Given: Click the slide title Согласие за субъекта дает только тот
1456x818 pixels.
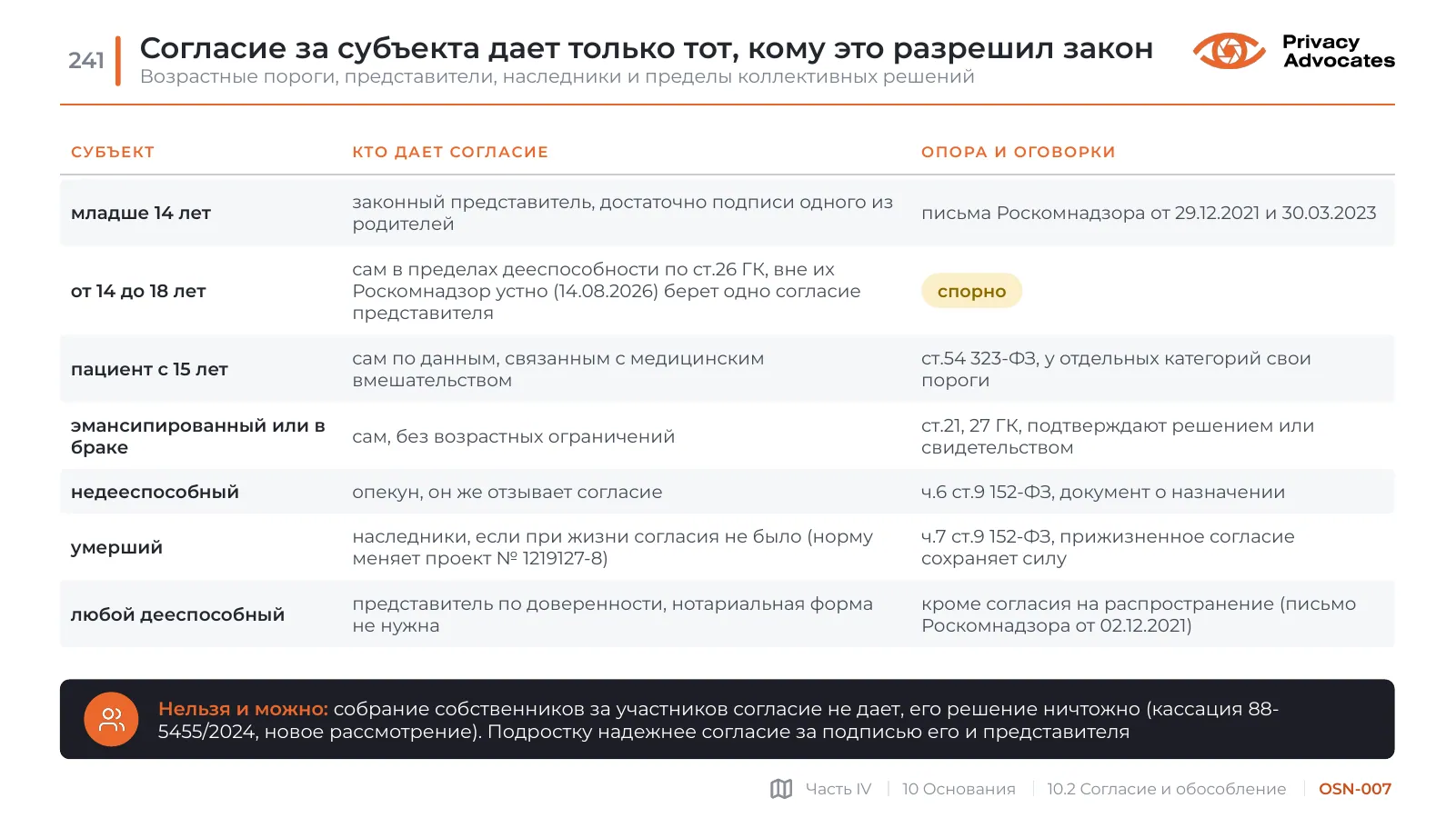Looking at the screenshot, I should pos(646,47).
